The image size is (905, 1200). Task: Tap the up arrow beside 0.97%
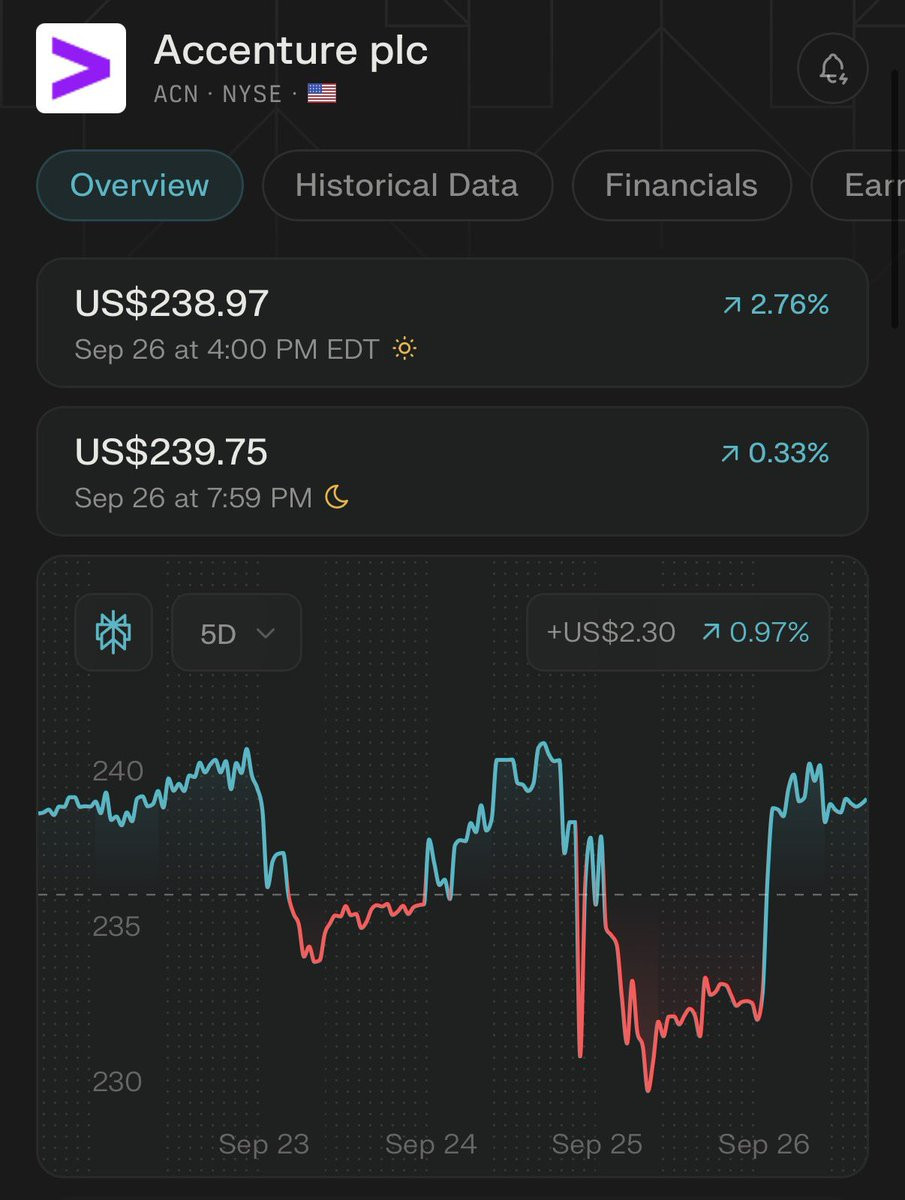click(711, 632)
